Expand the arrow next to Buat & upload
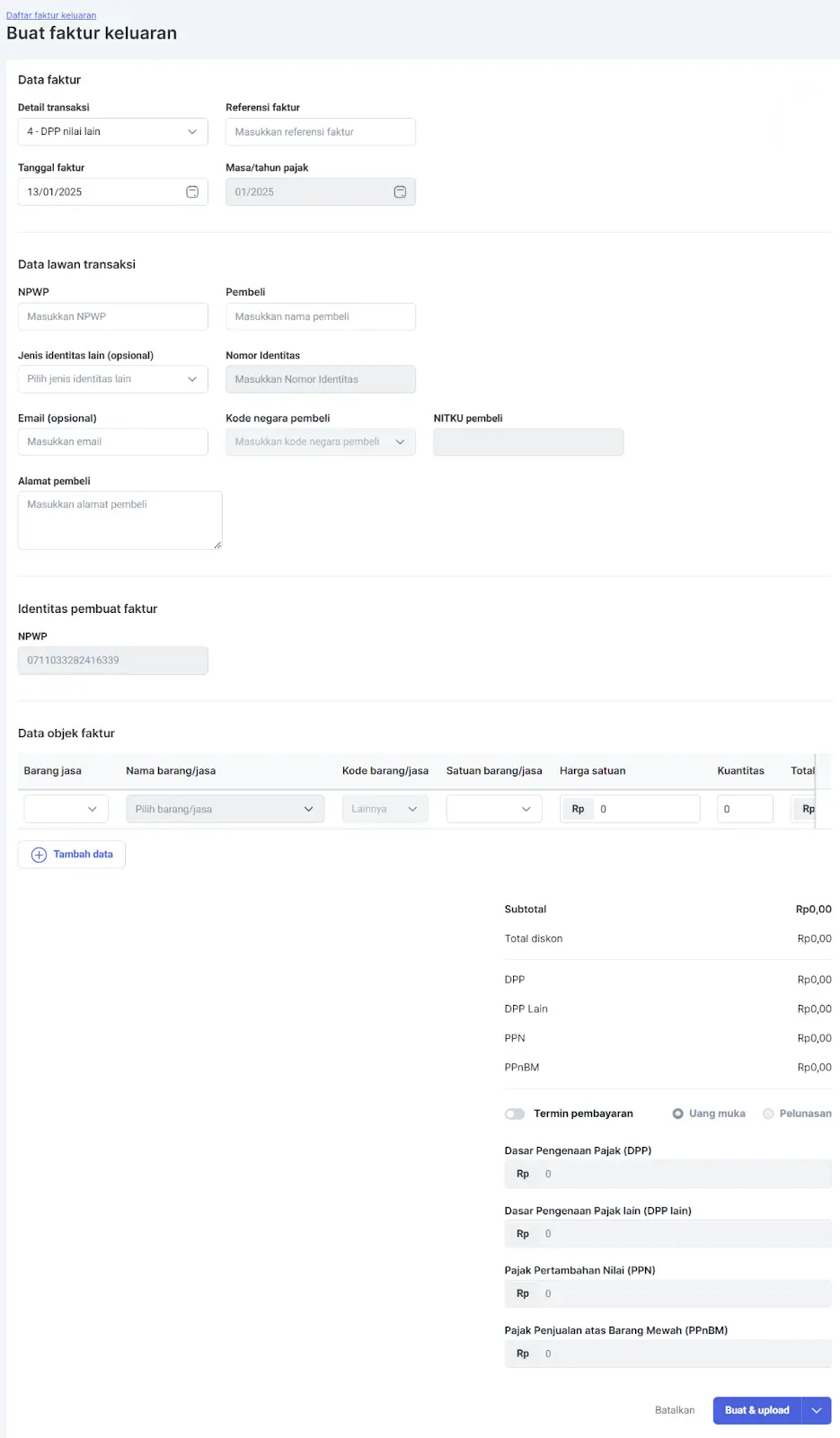The image size is (840, 1438). point(817,1410)
